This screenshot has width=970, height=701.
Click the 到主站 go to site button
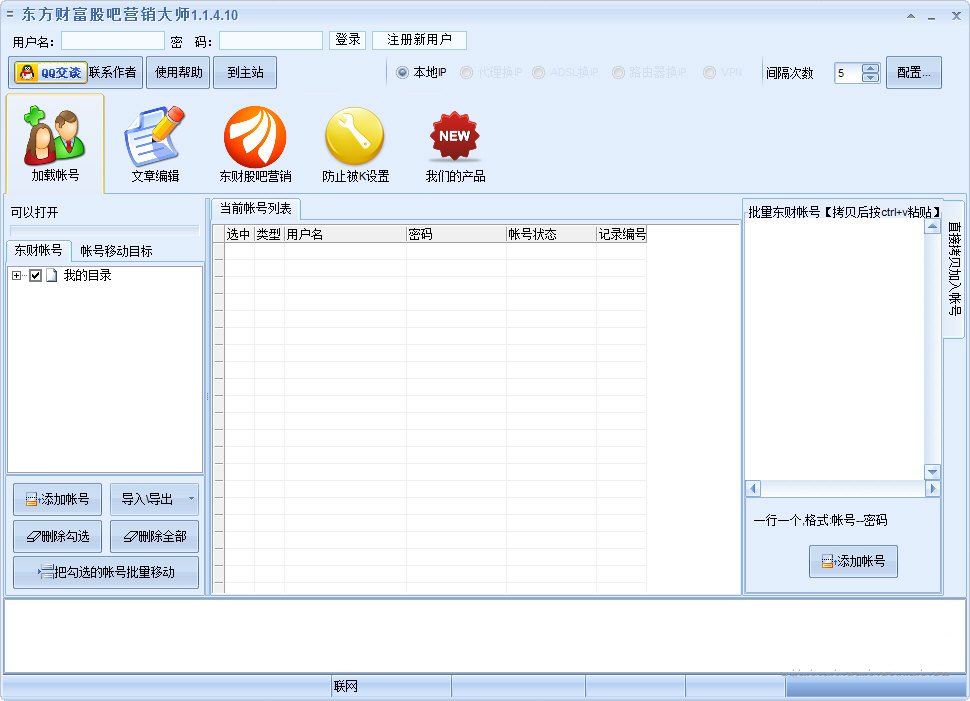[245, 72]
